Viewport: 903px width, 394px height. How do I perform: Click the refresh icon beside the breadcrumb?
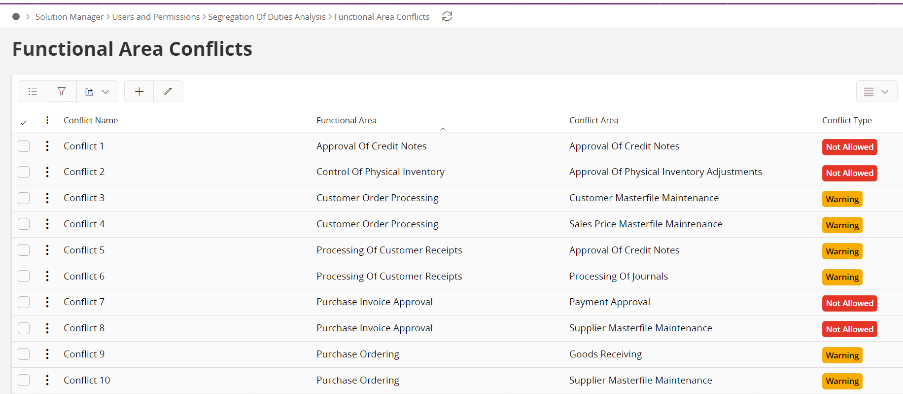click(x=447, y=17)
